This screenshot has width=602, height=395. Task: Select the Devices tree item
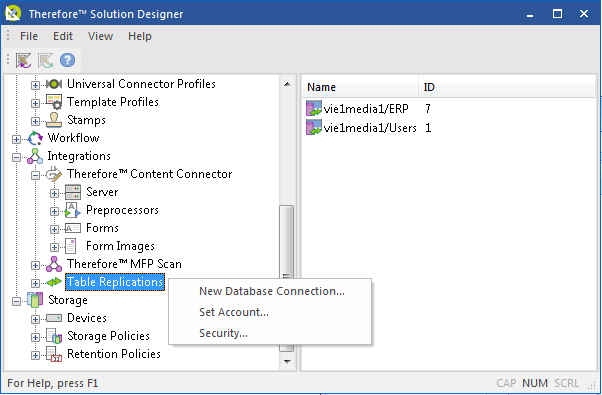[x=87, y=318]
